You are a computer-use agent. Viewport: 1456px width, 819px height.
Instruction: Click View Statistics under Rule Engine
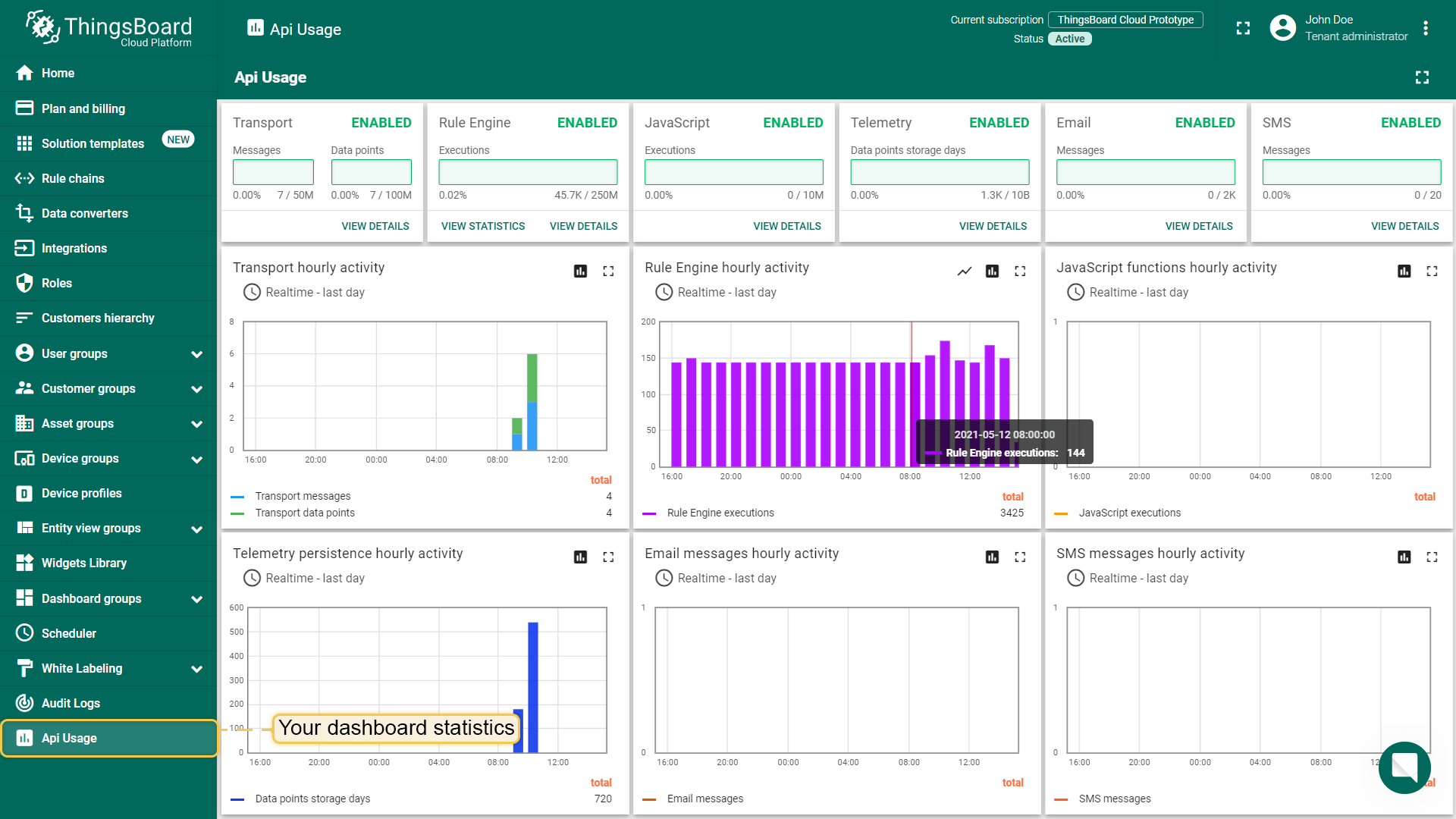coord(483,226)
